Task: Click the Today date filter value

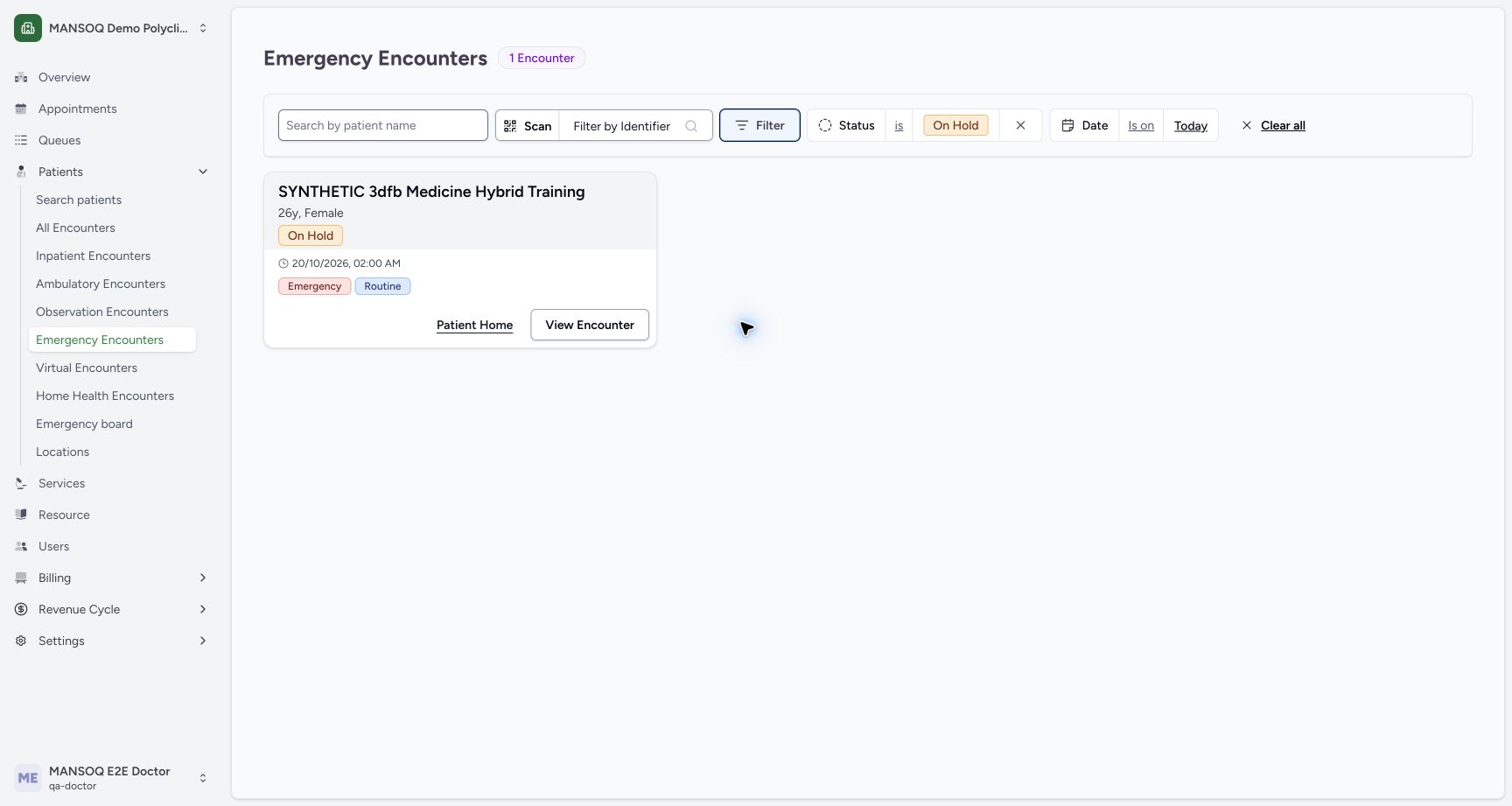Action: click(1191, 126)
